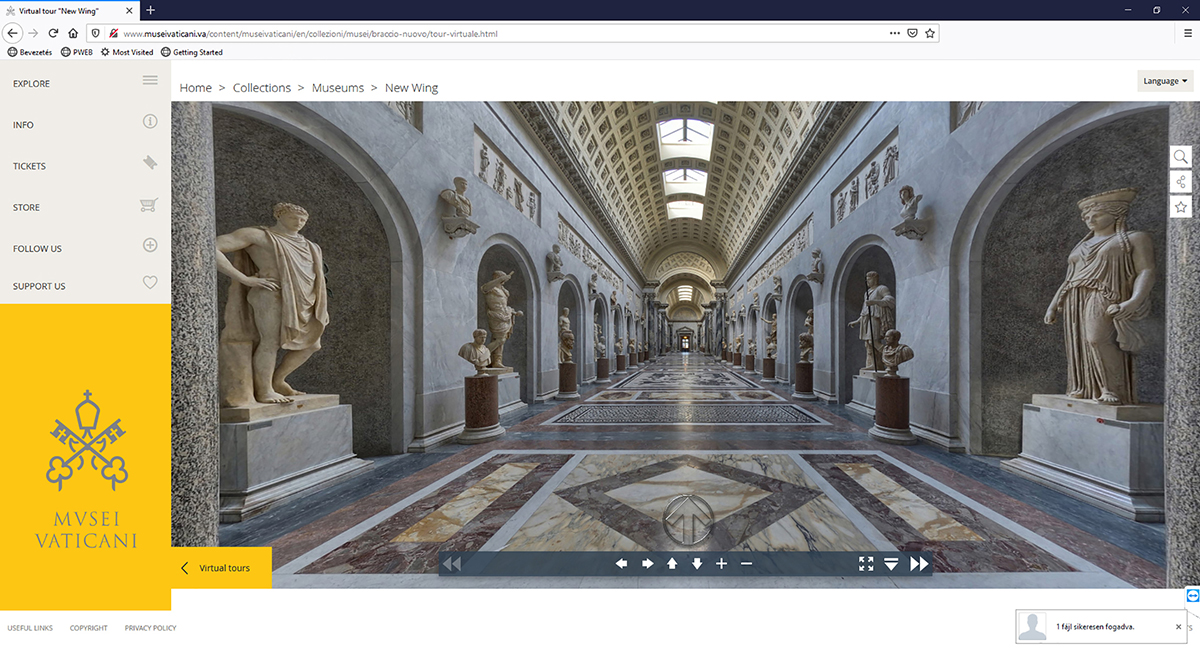Click the share icon on right
Screen dimensions: 1200x650
pos(1181,182)
